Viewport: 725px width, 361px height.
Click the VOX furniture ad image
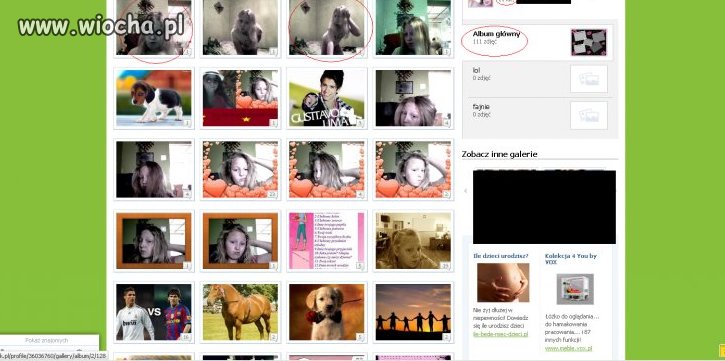(x=575, y=289)
